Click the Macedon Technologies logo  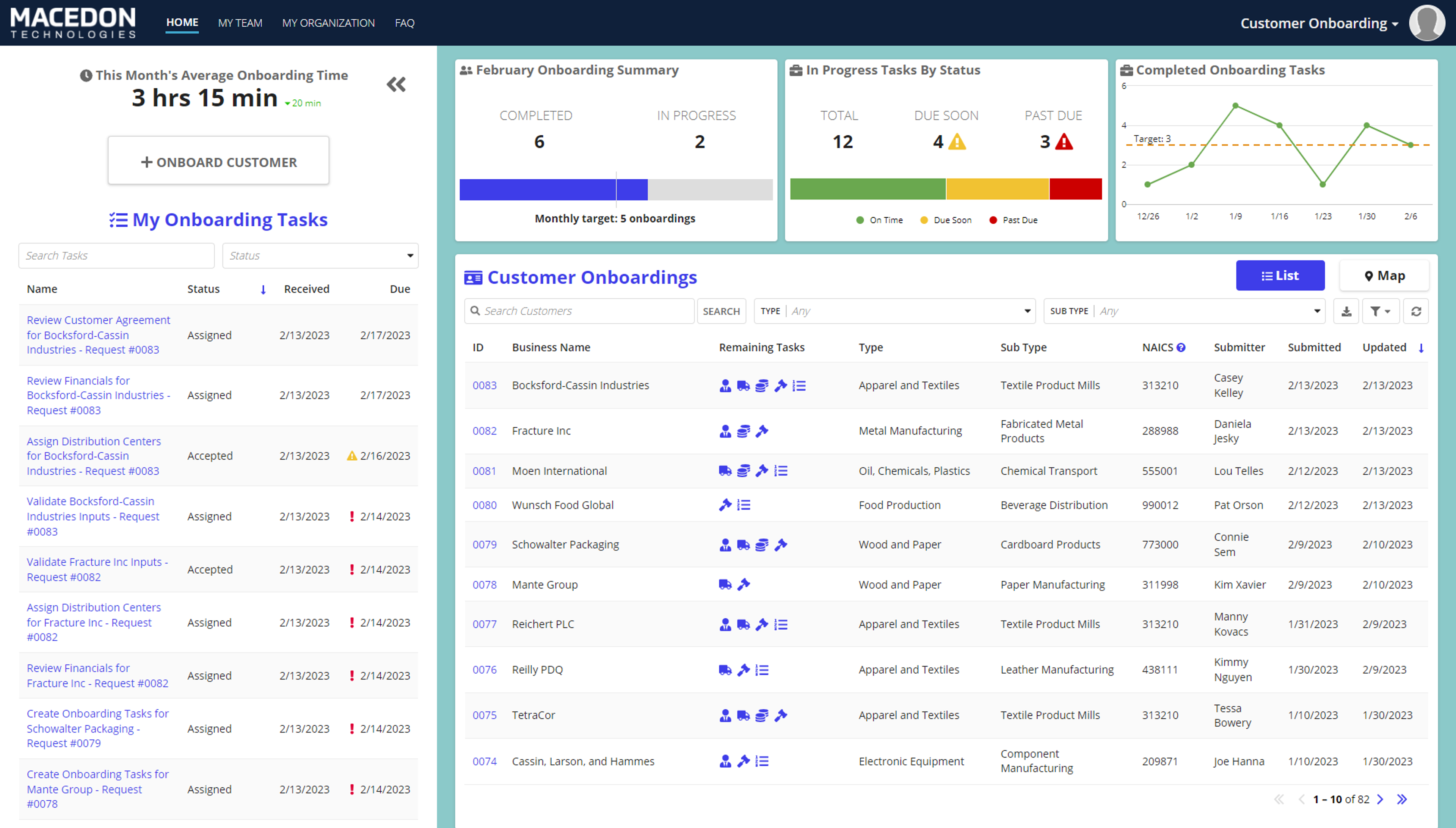coord(73,23)
